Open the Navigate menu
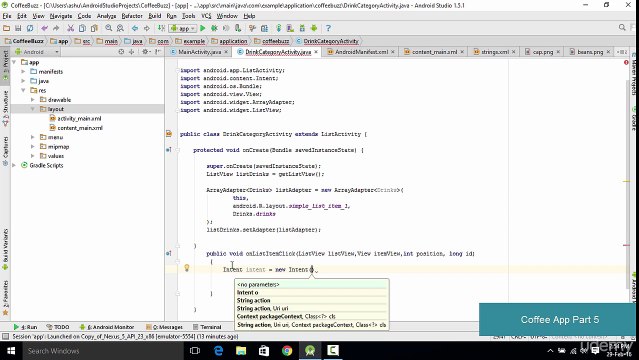Screen dimensions: 639x360 pos(61,16)
